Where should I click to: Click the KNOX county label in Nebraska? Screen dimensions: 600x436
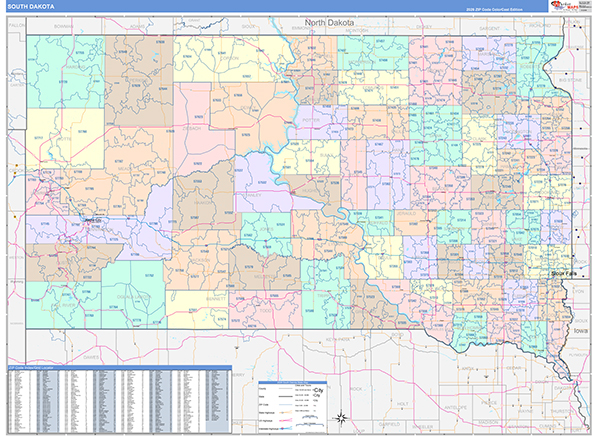point(468,368)
